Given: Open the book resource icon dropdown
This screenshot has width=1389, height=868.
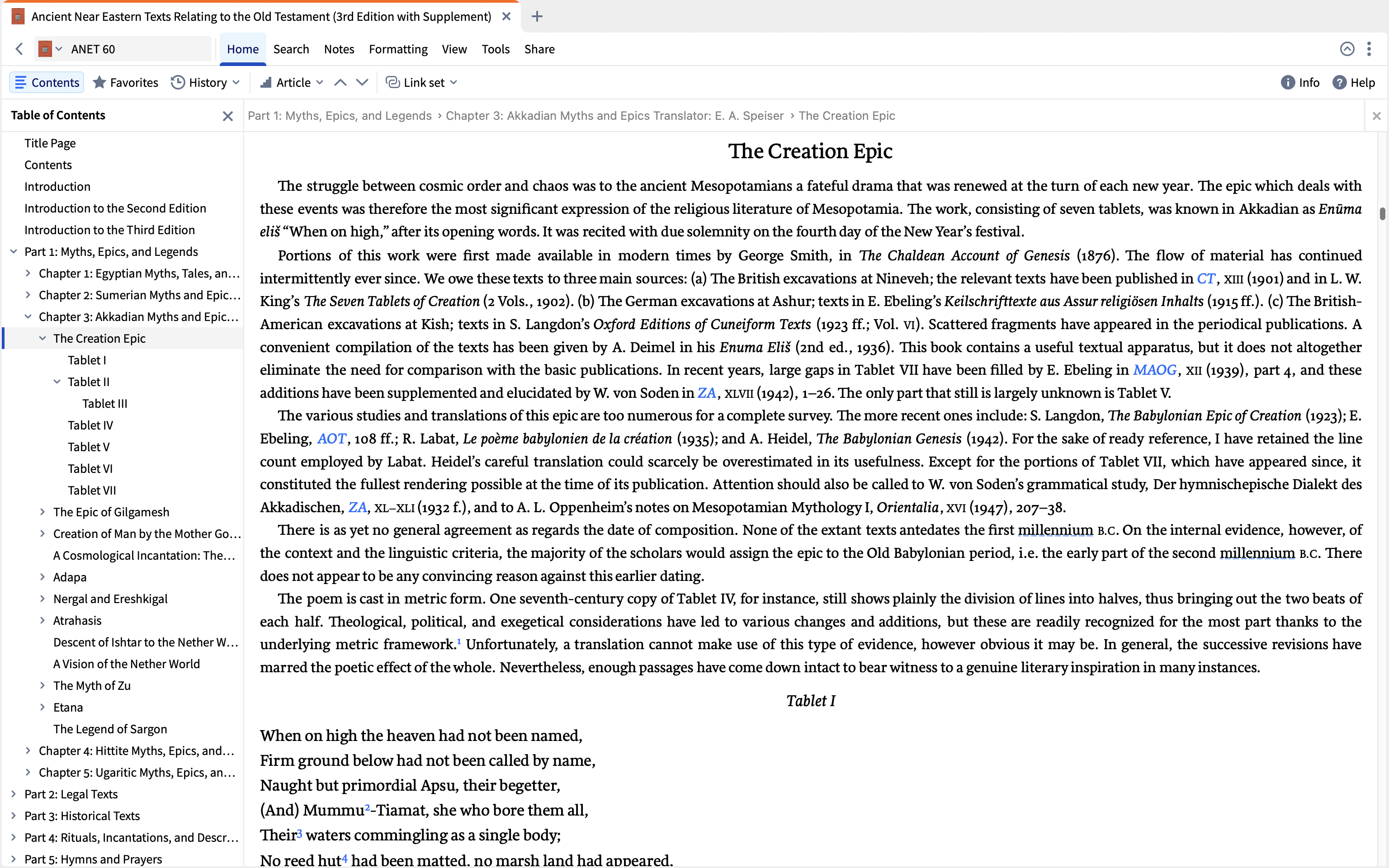Looking at the screenshot, I should click(x=51, y=49).
